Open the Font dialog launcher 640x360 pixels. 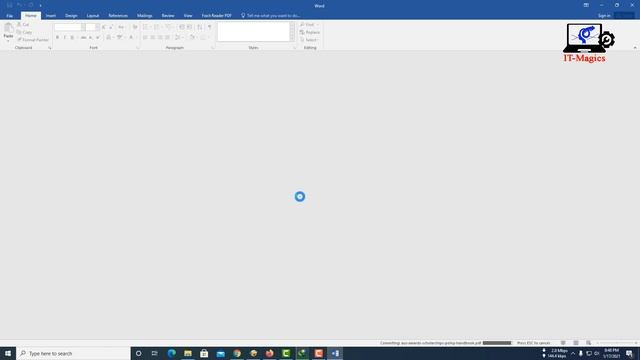click(x=138, y=48)
